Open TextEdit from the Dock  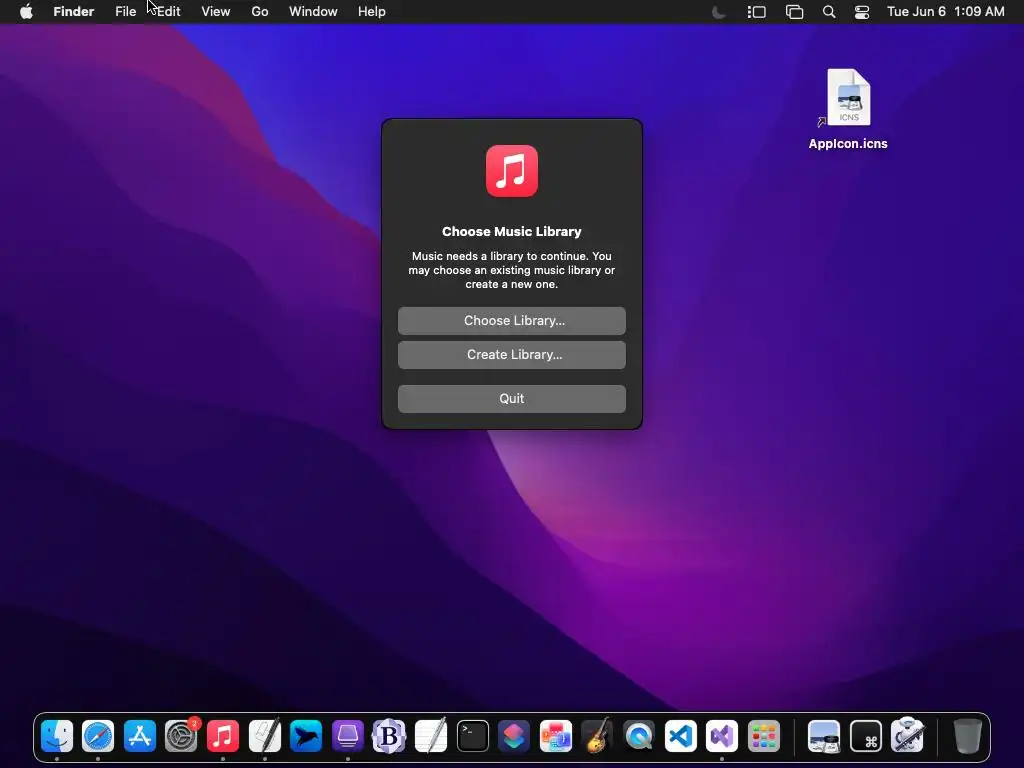[431, 736]
